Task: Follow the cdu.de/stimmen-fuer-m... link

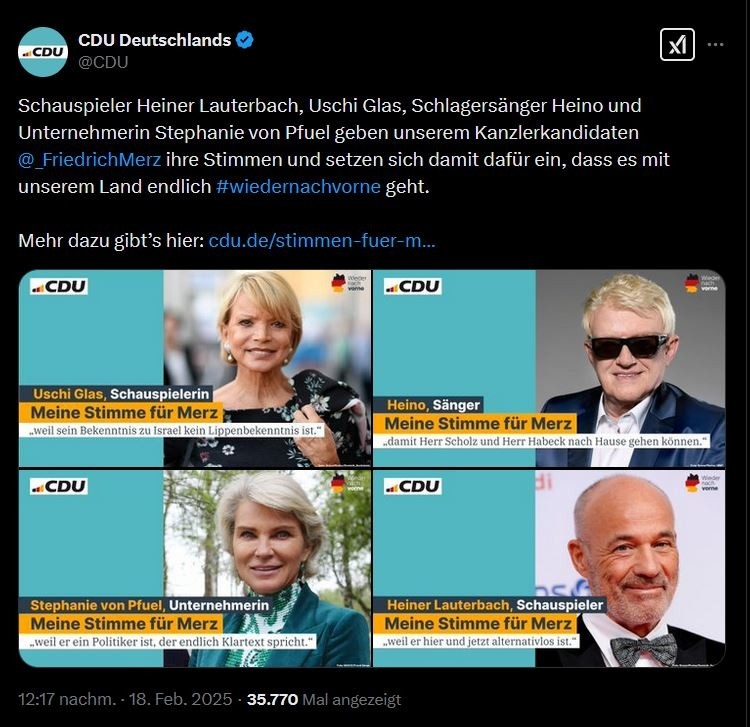Action: 322,240
